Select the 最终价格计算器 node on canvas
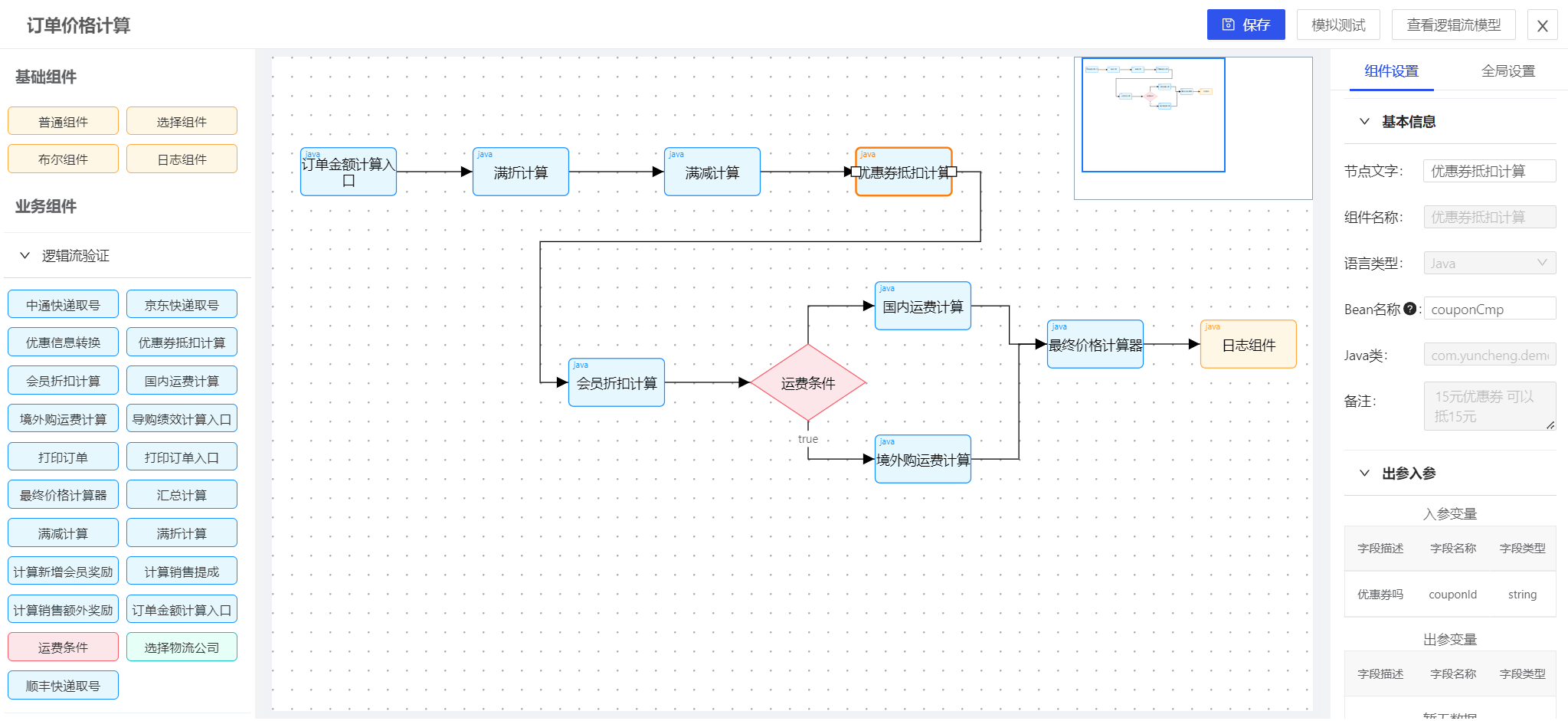 [x=1095, y=345]
